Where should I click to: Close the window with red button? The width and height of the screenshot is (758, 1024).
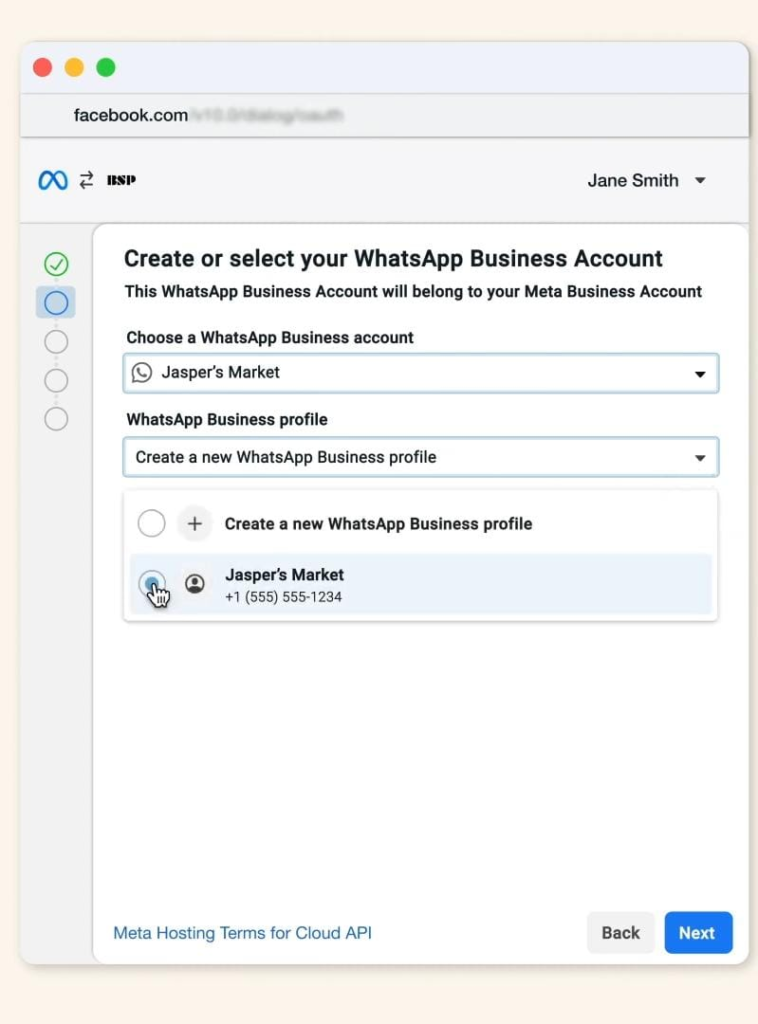pyautogui.click(x=42, y=67)
